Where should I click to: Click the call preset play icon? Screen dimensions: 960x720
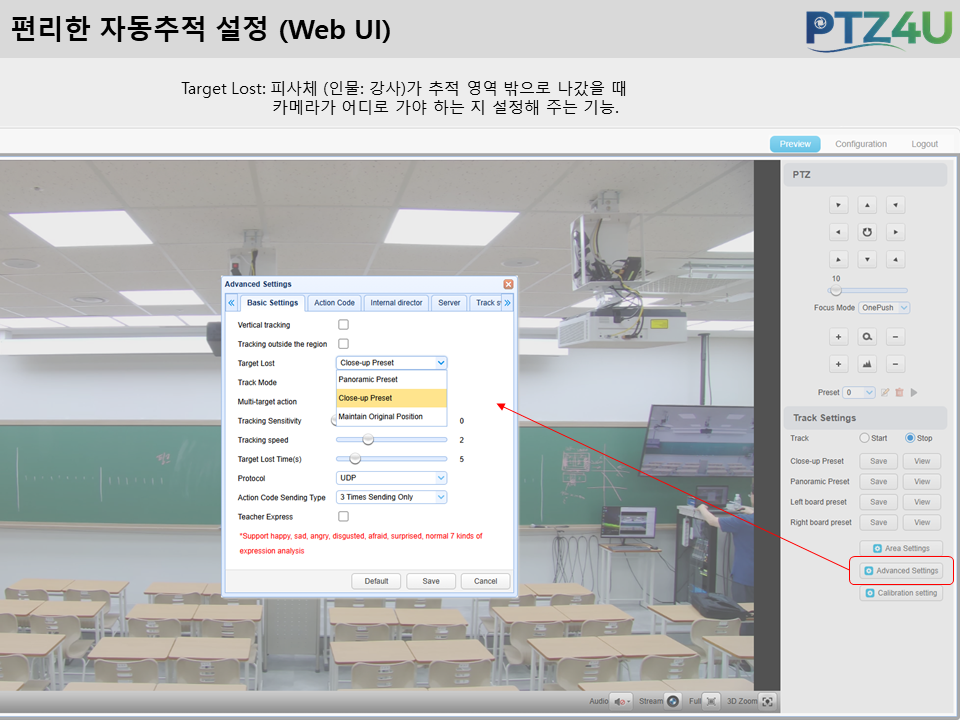(914, 392)
